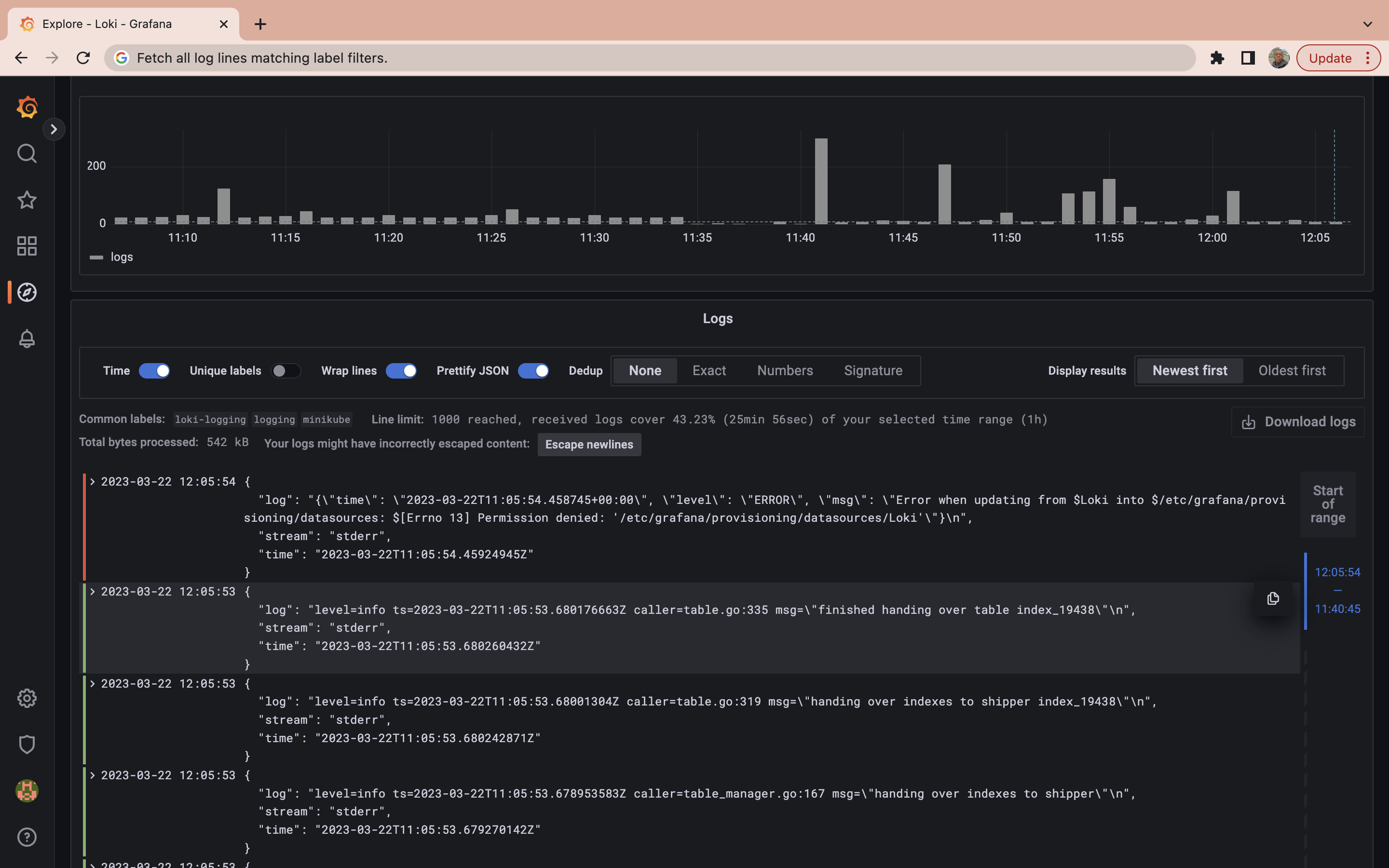Enable the Unique labels toggle

(x=286, y=371)
